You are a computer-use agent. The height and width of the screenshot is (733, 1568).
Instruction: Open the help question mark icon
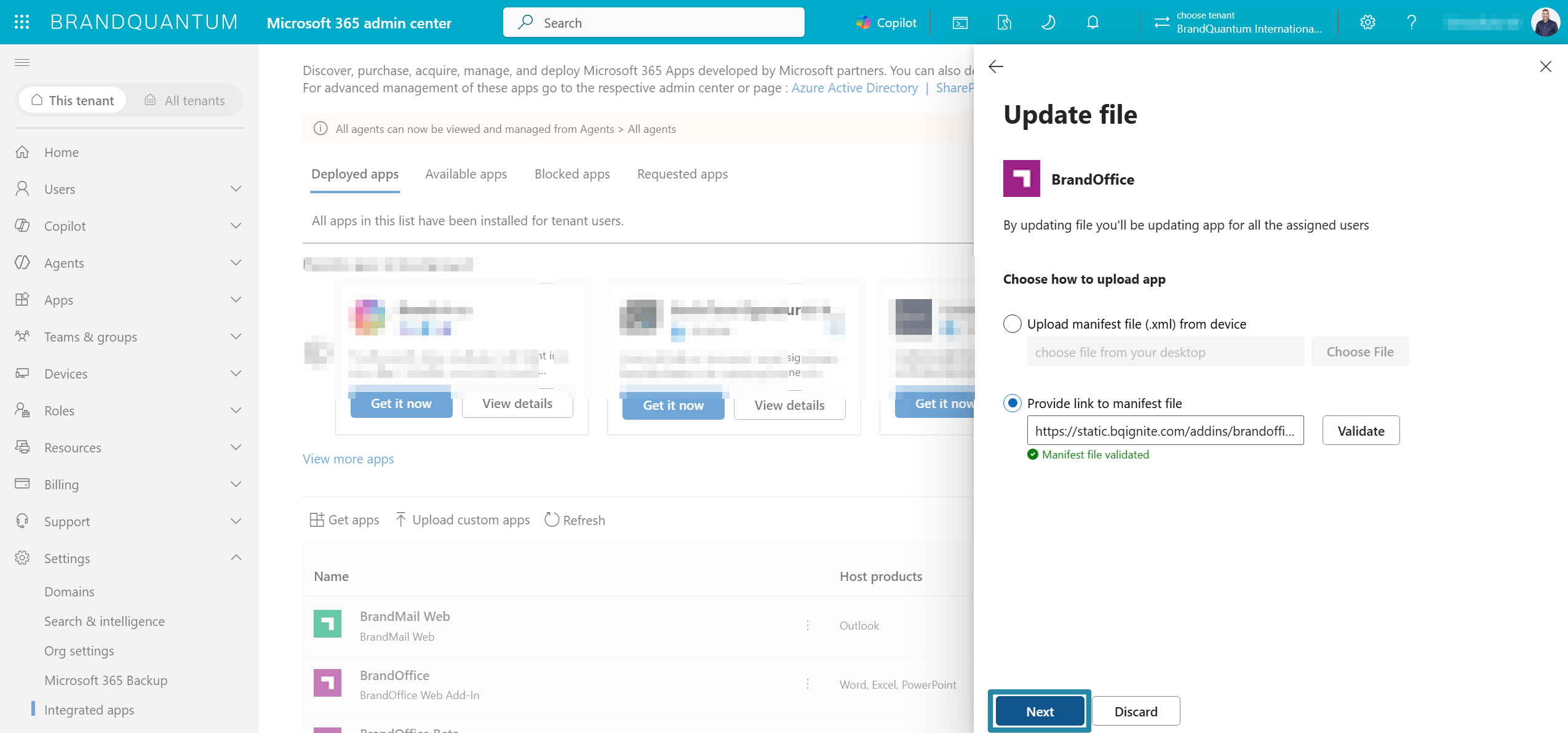(1412, 23)
